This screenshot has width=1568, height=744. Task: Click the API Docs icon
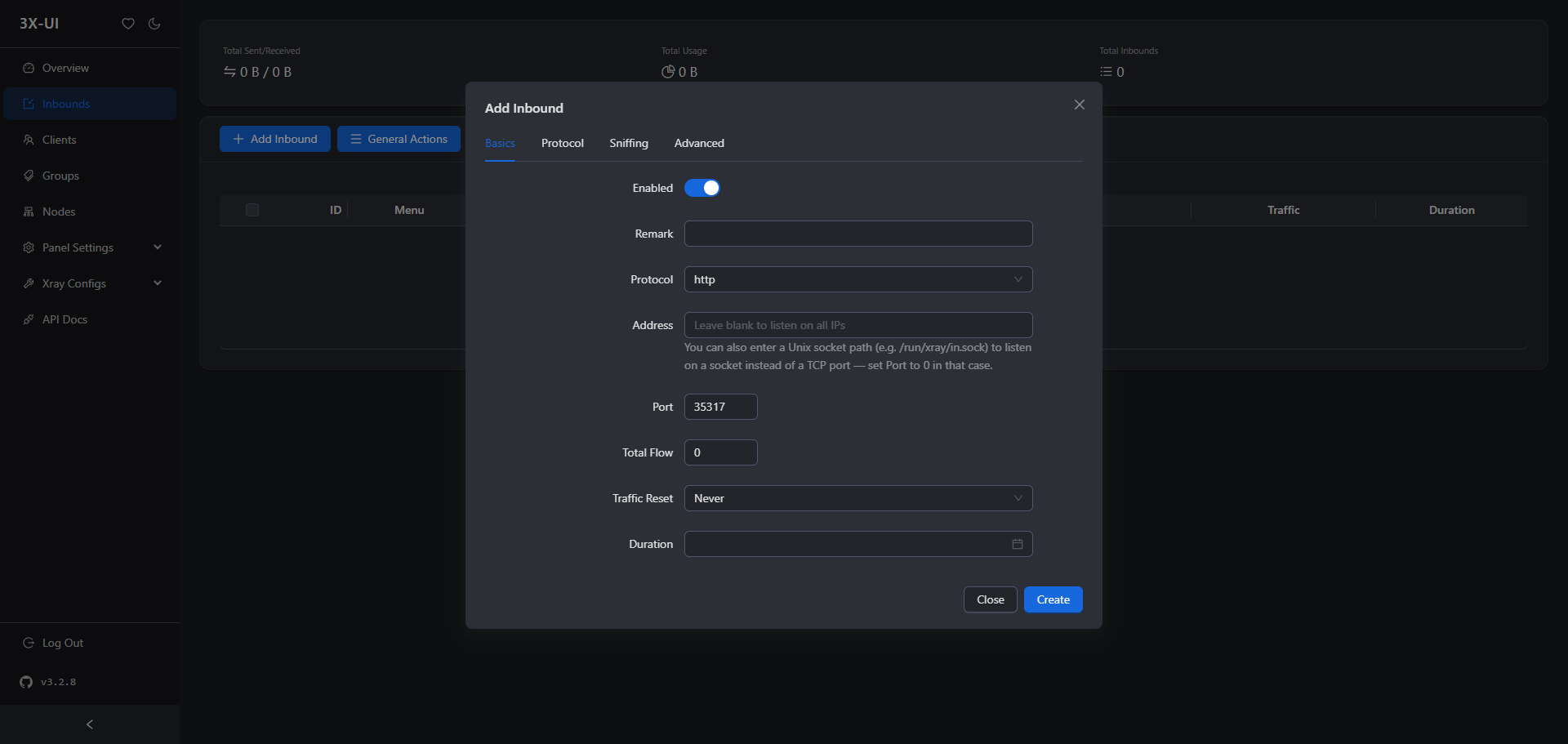pyautogui.click(x=29, y=319)
